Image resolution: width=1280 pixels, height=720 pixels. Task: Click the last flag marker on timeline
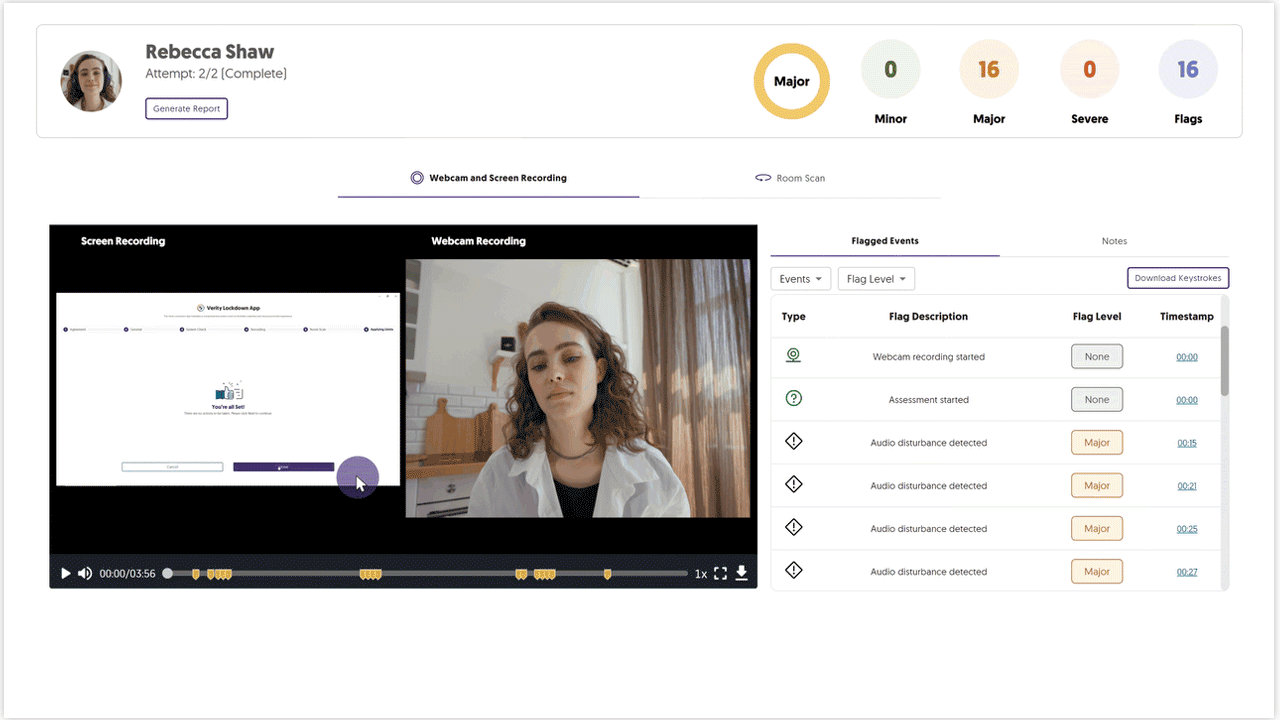point(607,574)
